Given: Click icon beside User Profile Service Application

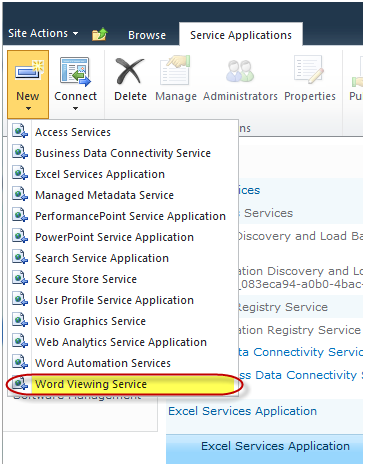Looking at the screenshot, I should pos(20,299).
